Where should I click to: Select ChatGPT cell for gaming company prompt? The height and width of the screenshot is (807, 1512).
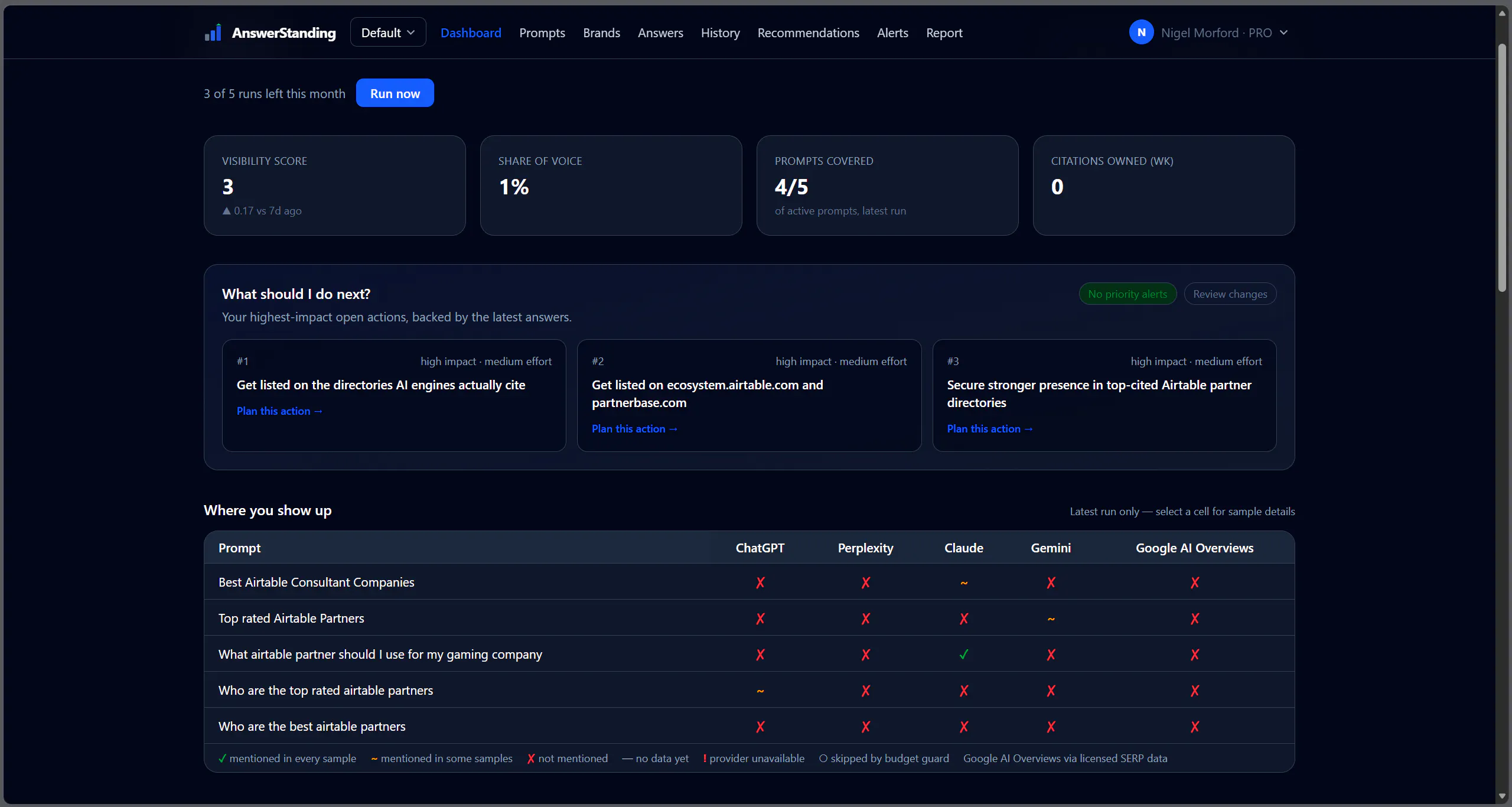pyautogui.click(x=760, y=655)
